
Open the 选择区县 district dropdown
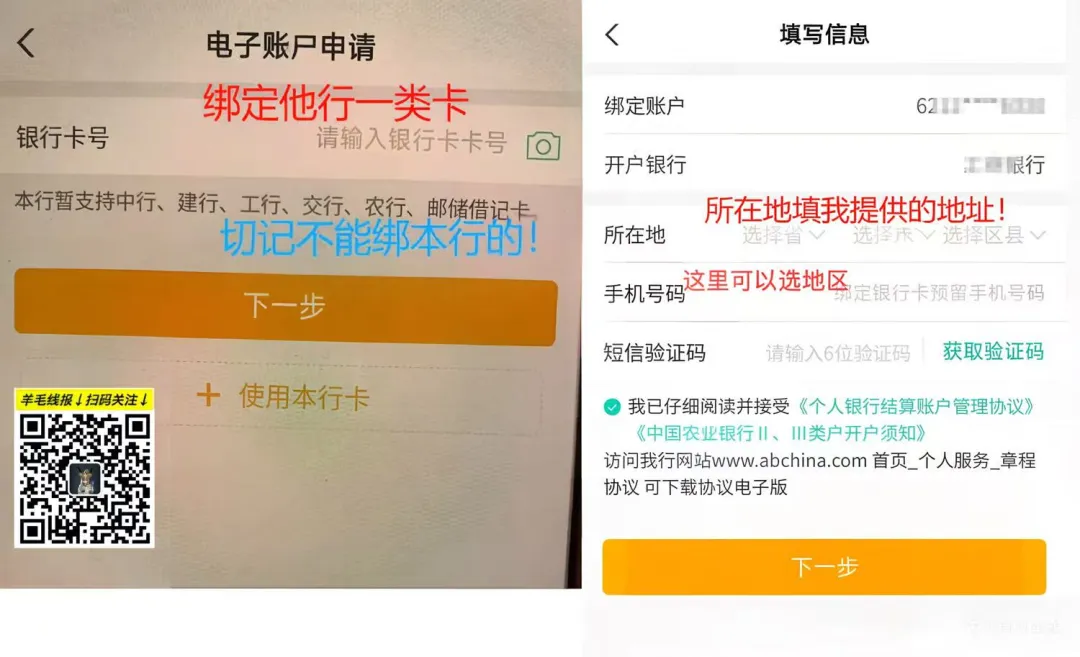pos(994,235)
